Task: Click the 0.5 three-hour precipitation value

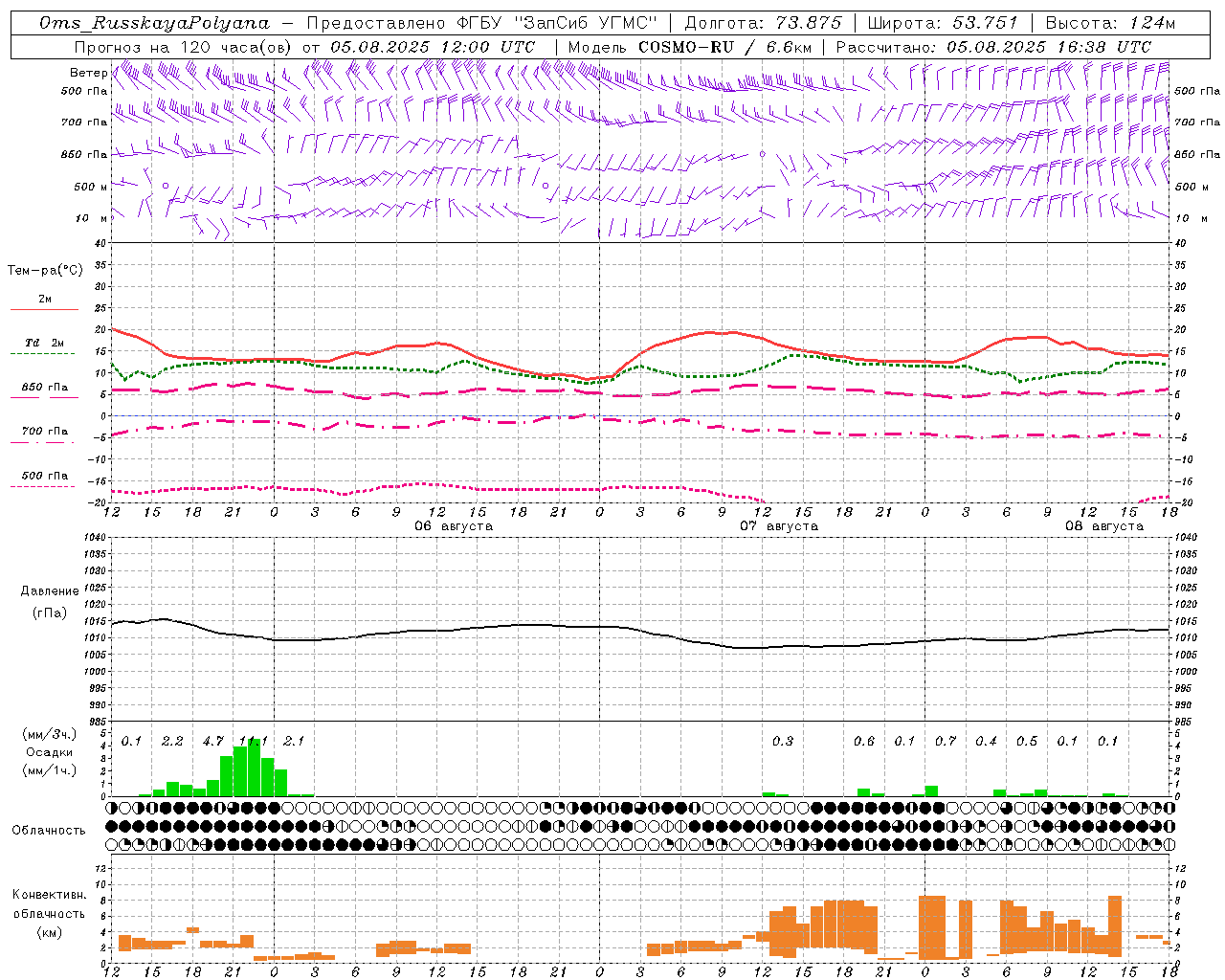Action: (x=1027, y=741)
